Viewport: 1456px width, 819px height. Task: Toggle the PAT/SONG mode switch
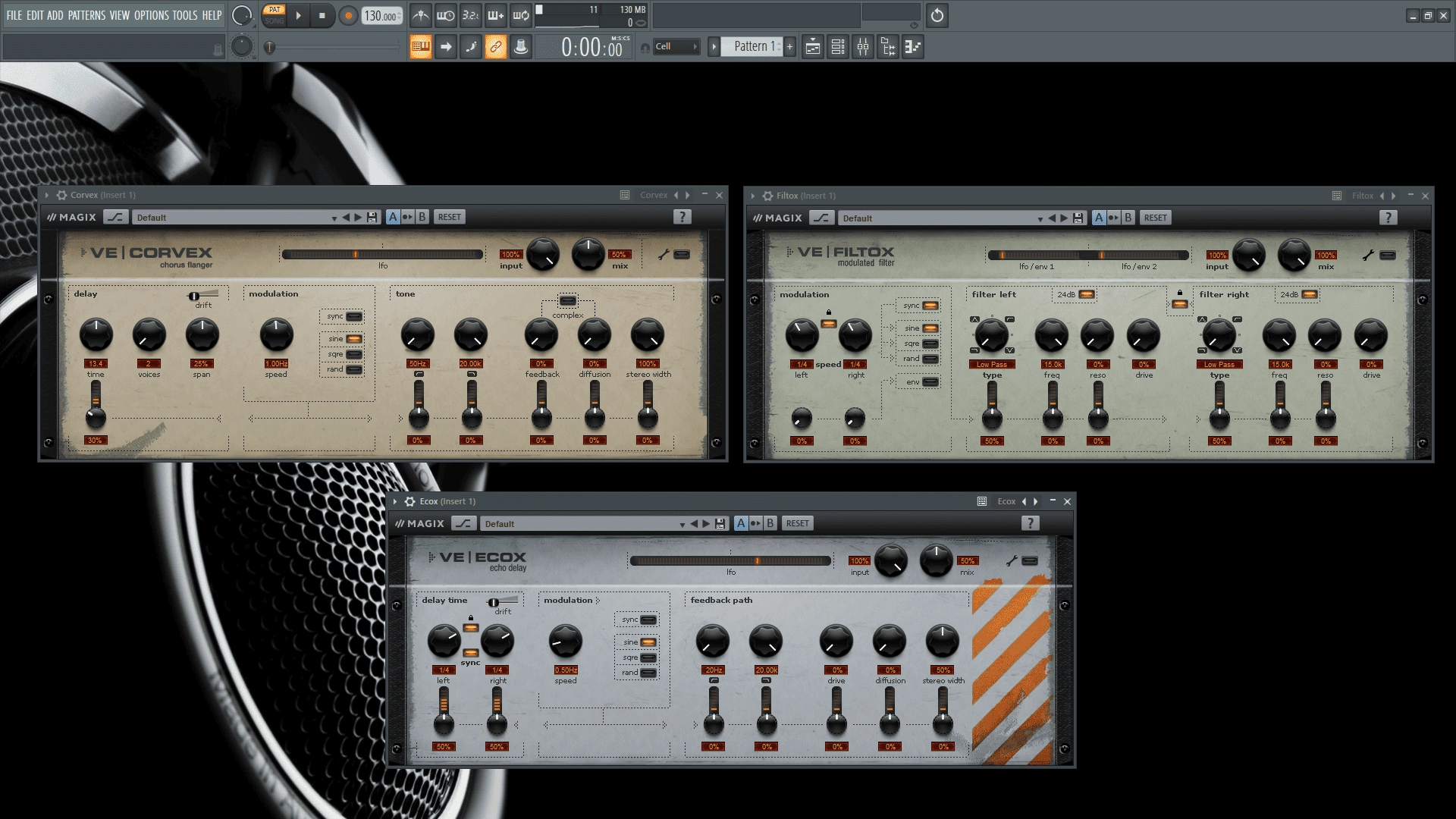click(x=275, y=15)
